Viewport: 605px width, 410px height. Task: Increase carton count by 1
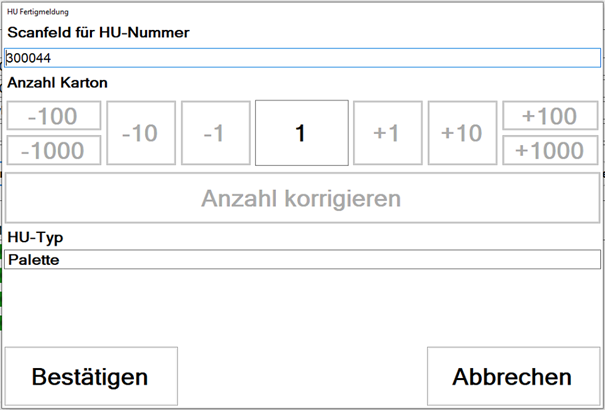388,133
